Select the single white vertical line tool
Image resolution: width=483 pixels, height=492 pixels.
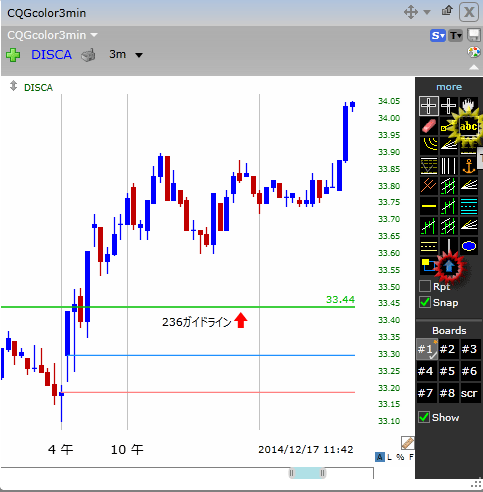click(448, 245)
